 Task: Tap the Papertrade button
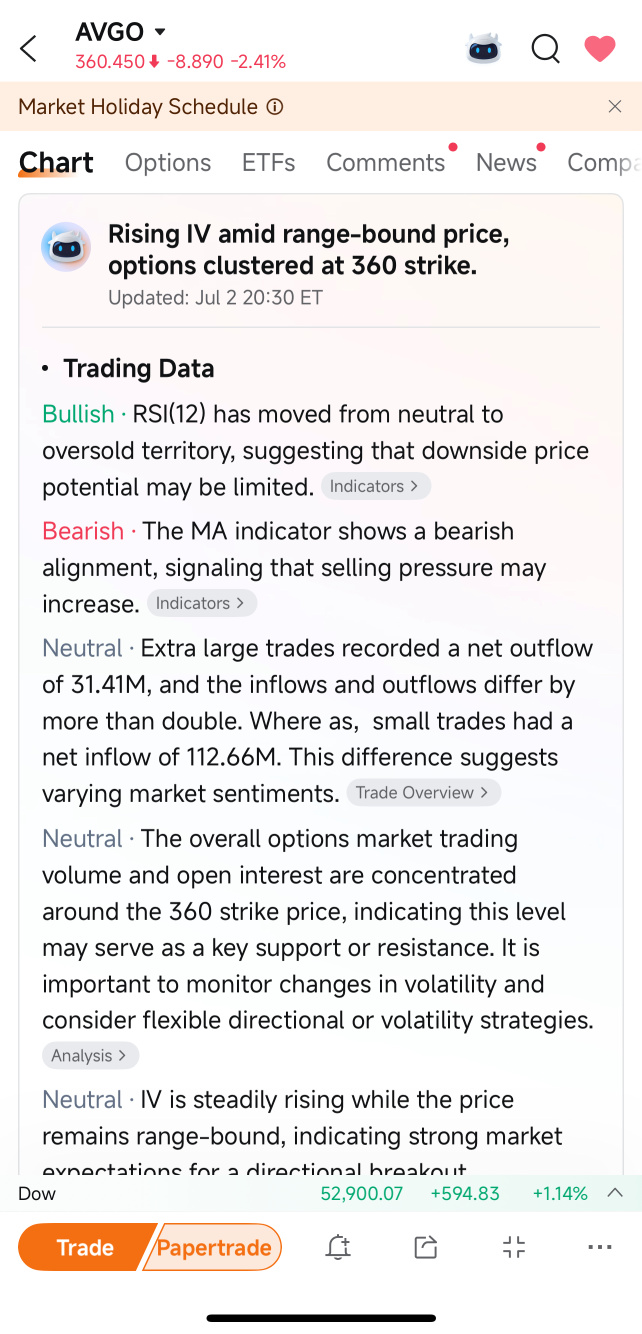[x=214, y=1247]
